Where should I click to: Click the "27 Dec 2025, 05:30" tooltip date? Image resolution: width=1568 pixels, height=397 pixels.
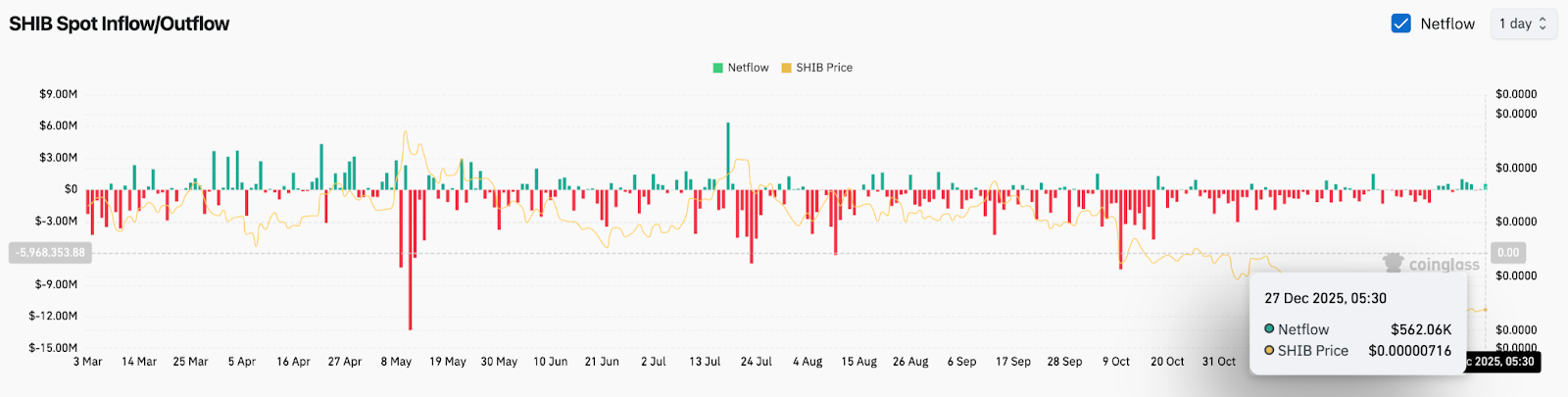point(1325,298)
